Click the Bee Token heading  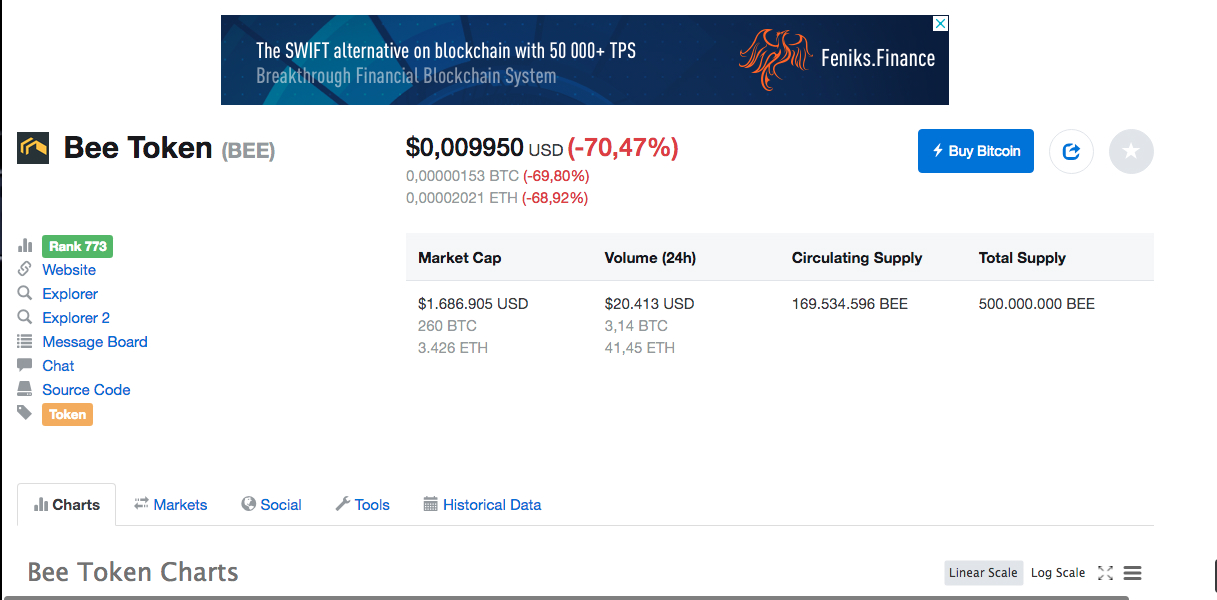click(138, 148)
